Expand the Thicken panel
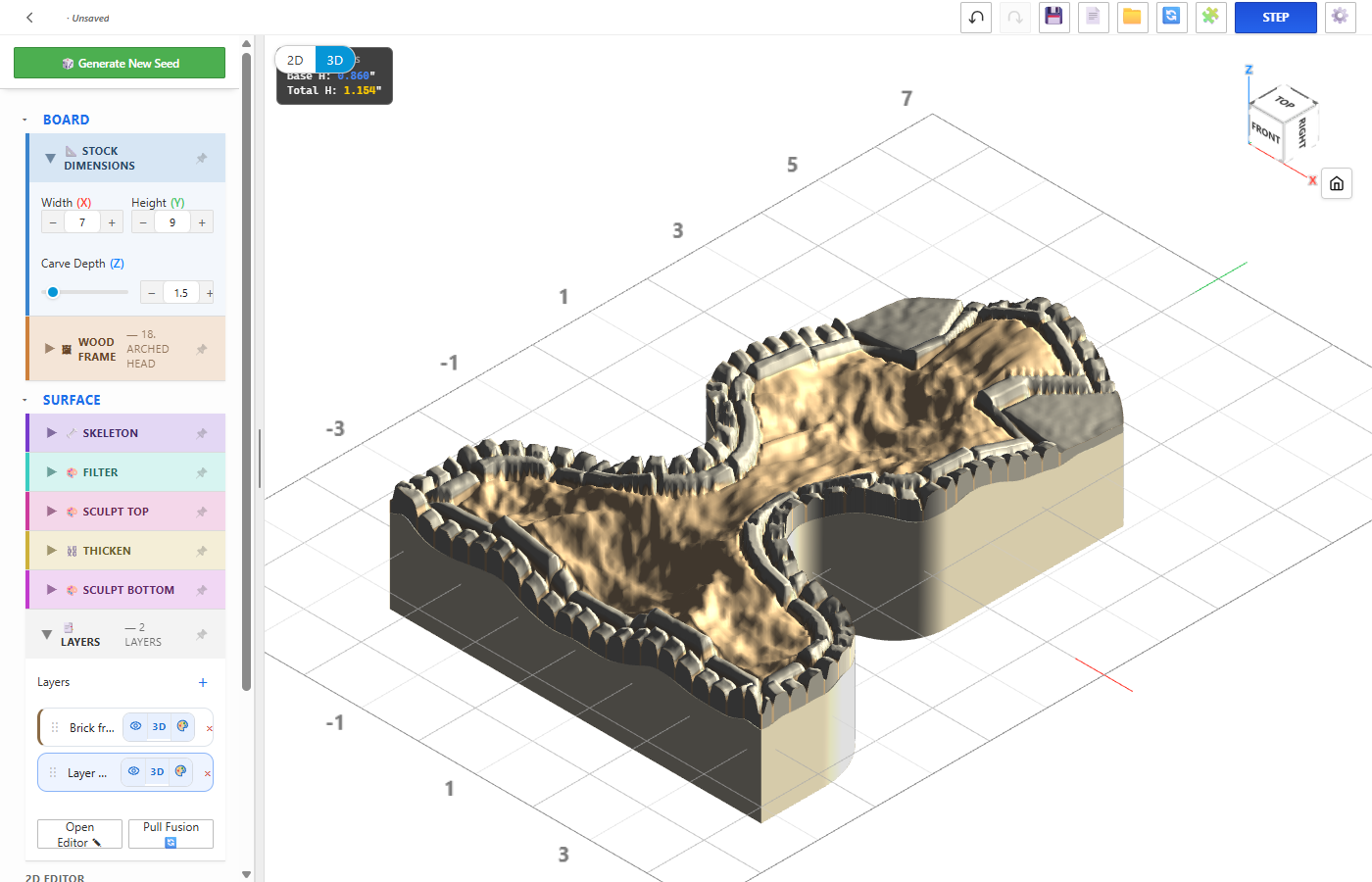 (x=52, y=551)
